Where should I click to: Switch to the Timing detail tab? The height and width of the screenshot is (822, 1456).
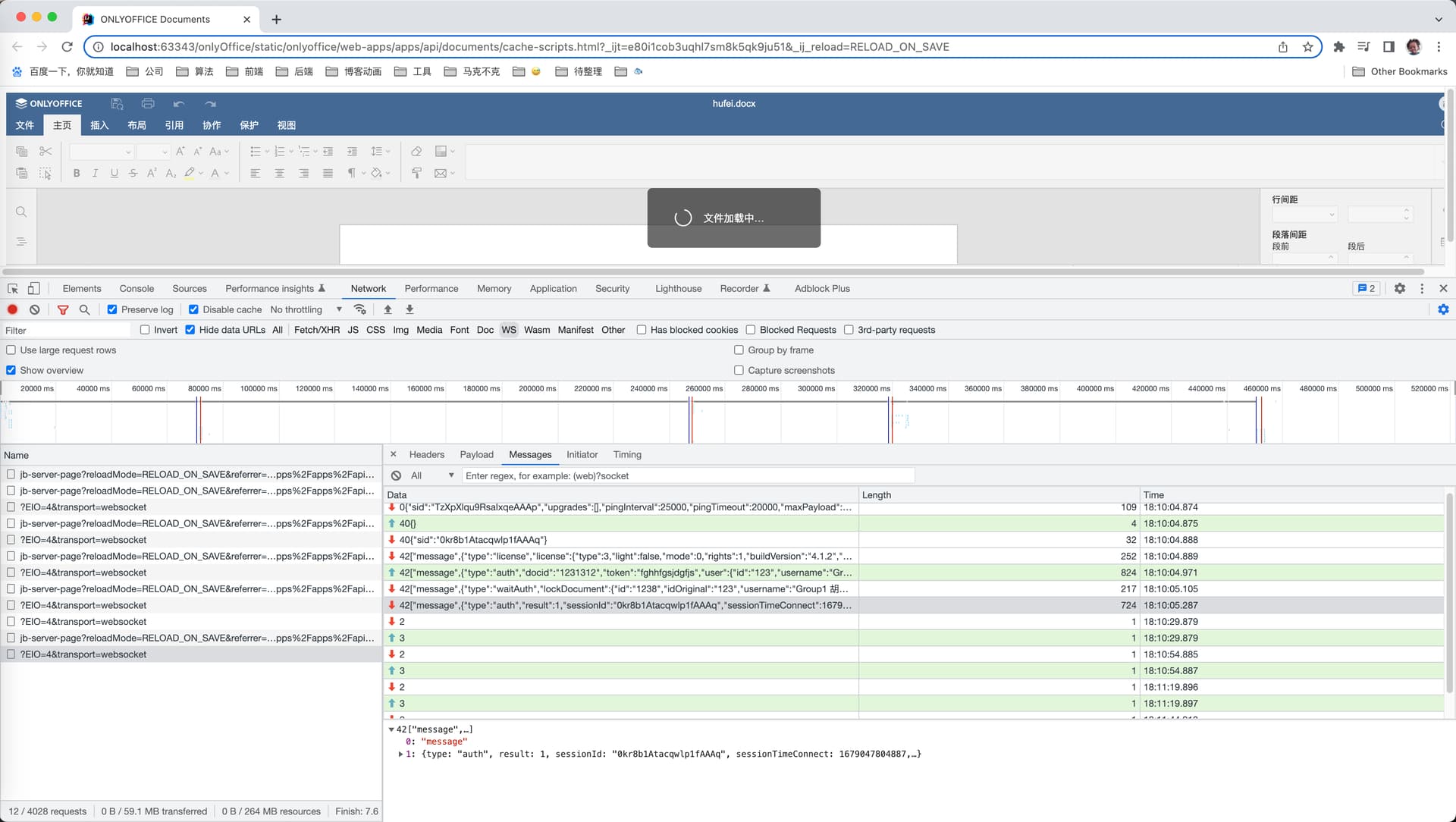coord(627,455)
